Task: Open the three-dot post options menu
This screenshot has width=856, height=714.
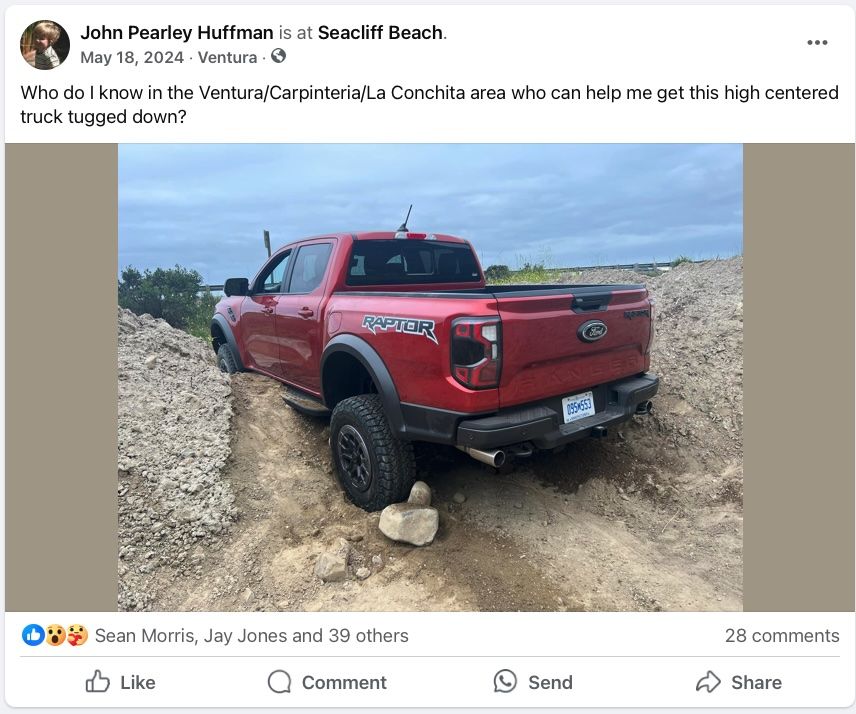Action: click(817, 43)
